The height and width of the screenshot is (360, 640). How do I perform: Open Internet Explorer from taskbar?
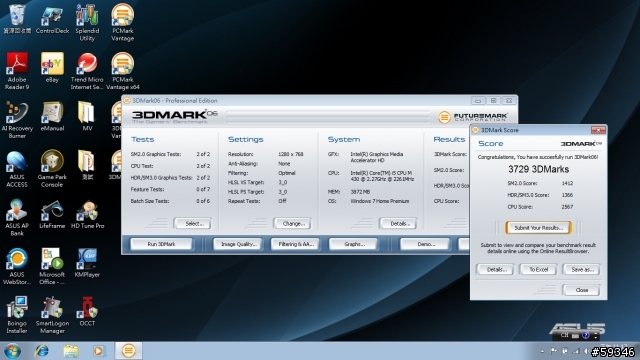click(x=42, y=351)
